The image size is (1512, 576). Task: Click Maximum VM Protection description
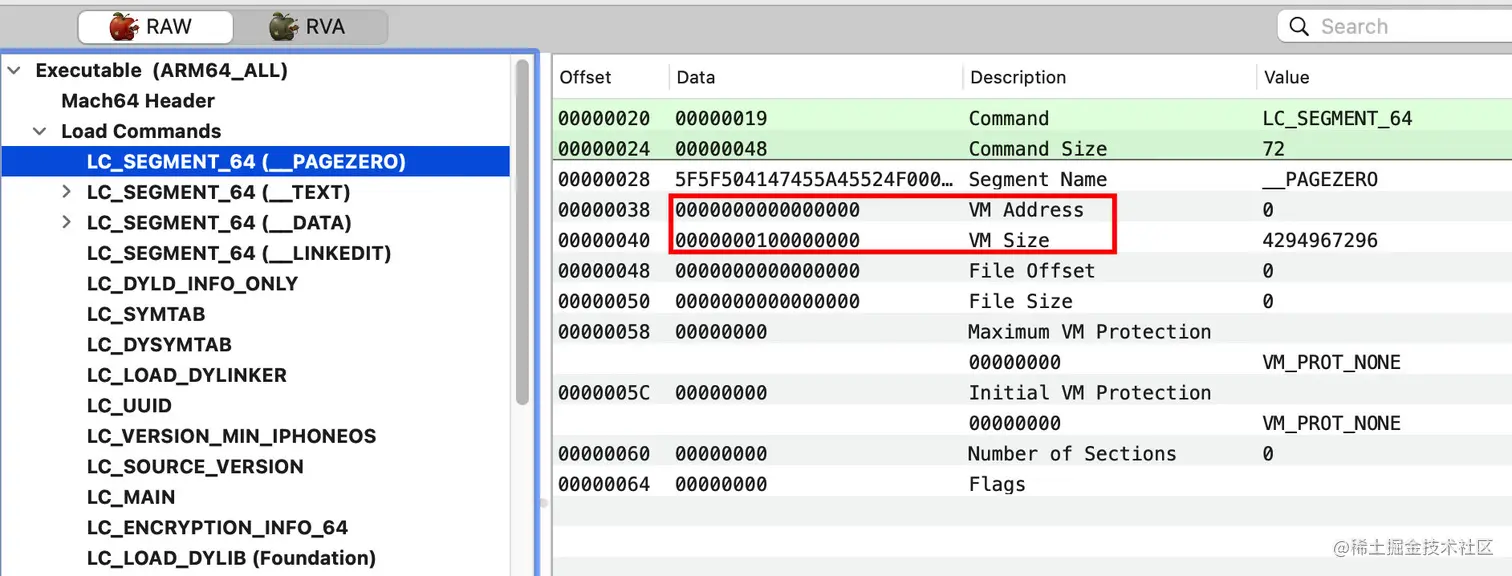(1089, 332)
